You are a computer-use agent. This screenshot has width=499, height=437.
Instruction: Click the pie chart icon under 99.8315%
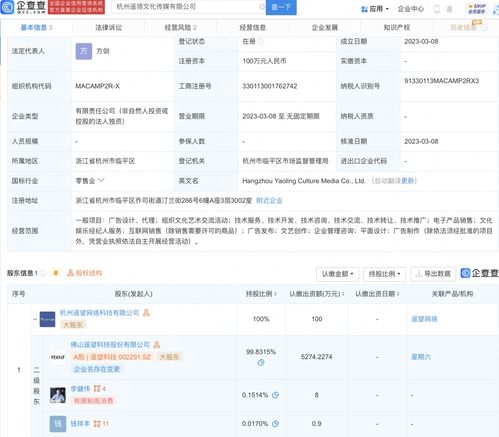(261, 362)
